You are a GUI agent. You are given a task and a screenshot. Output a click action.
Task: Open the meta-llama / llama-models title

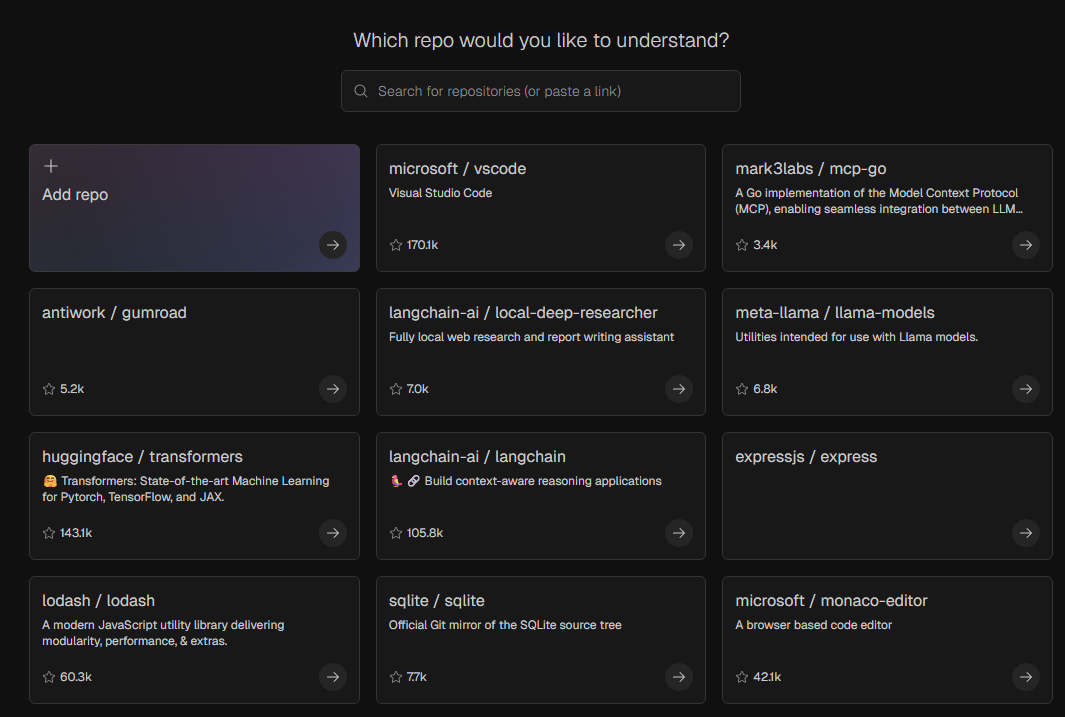(835, 312)
